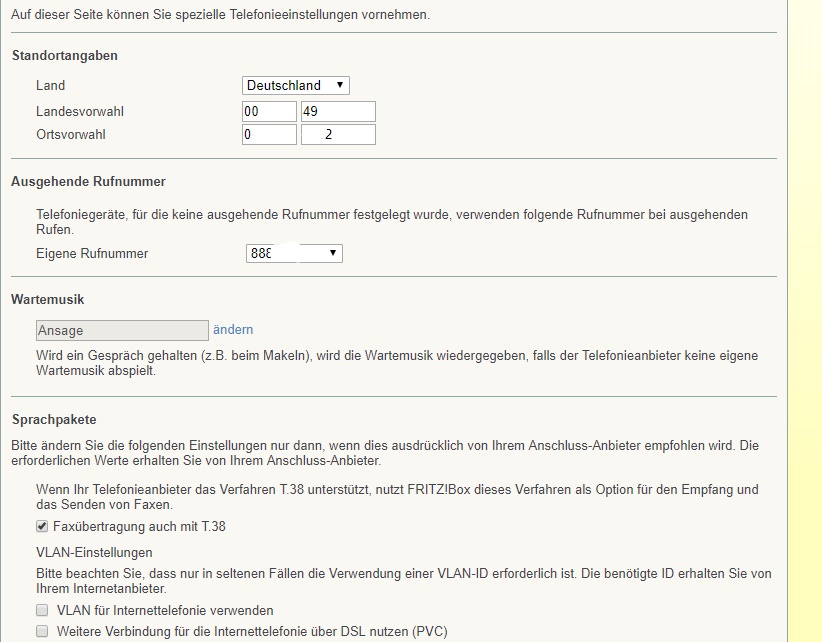Select the Wartemusik section heading
The height and width of the screenshot is (642, 822).
coord(47,299)
